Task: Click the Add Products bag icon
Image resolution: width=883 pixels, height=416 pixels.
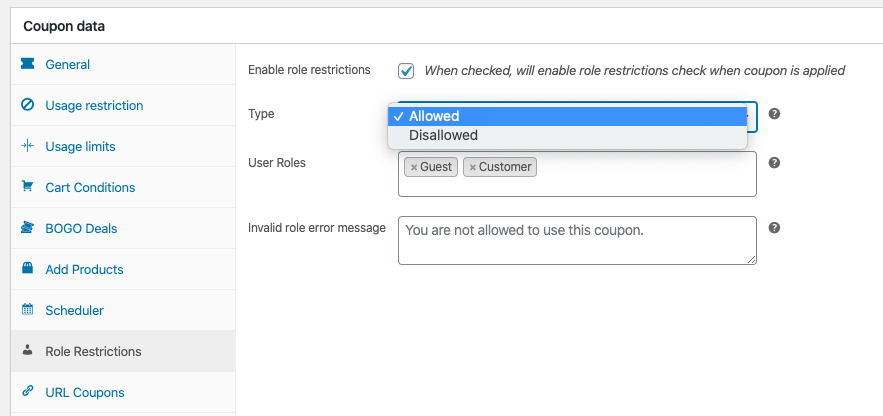Action: point(27,269)
